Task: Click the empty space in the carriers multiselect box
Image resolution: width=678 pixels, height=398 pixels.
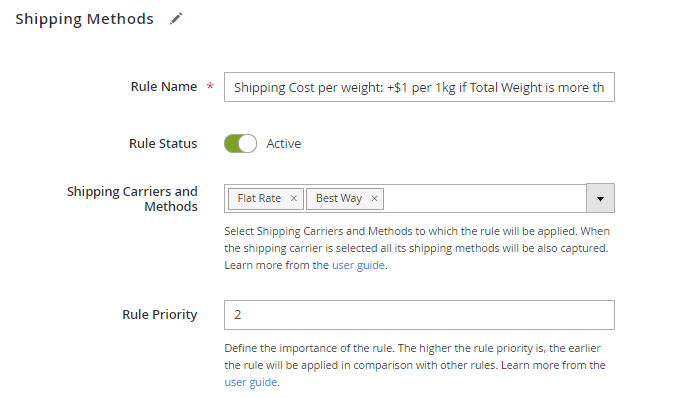Action: click(x=484, y=198)
